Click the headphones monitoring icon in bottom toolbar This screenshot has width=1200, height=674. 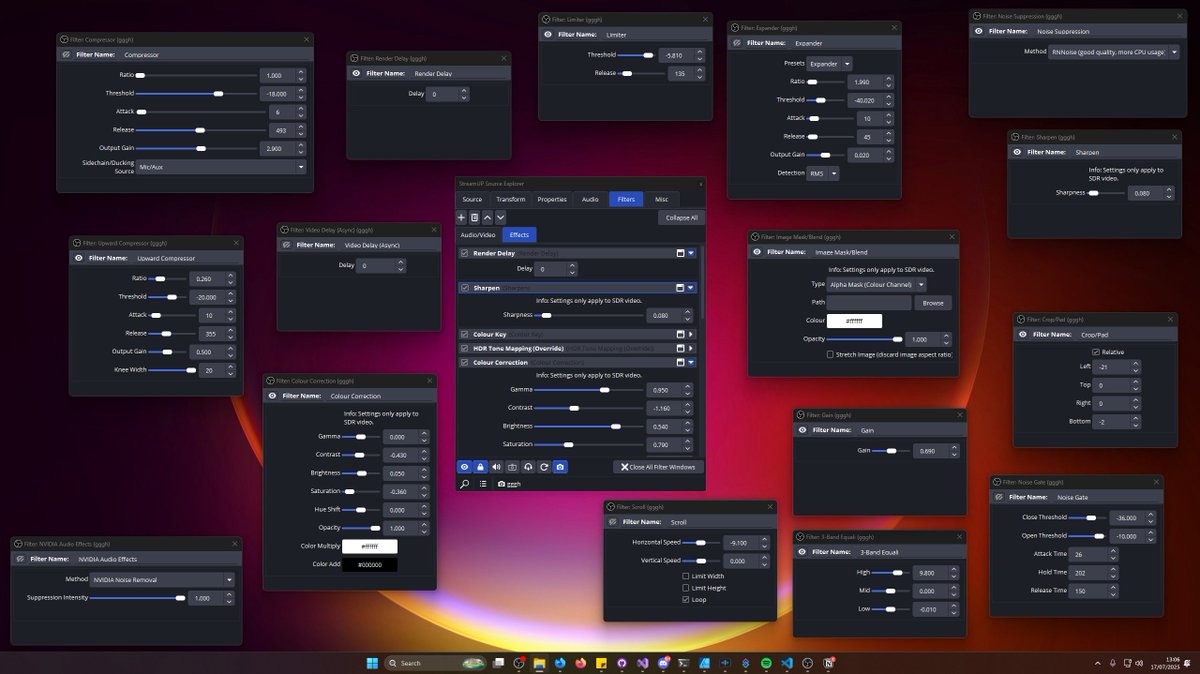pos(528,467)
